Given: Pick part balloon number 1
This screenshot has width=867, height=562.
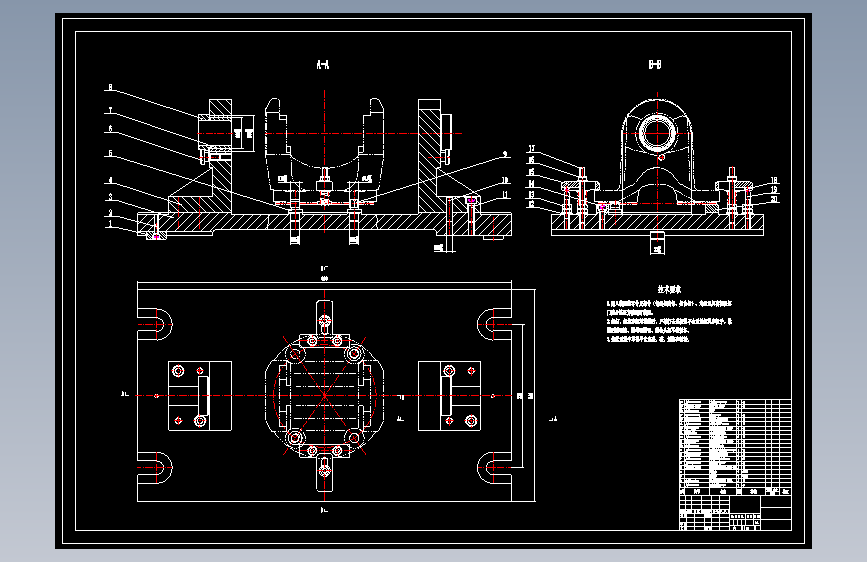Looking at the screenshot, I should coord(110,224).
